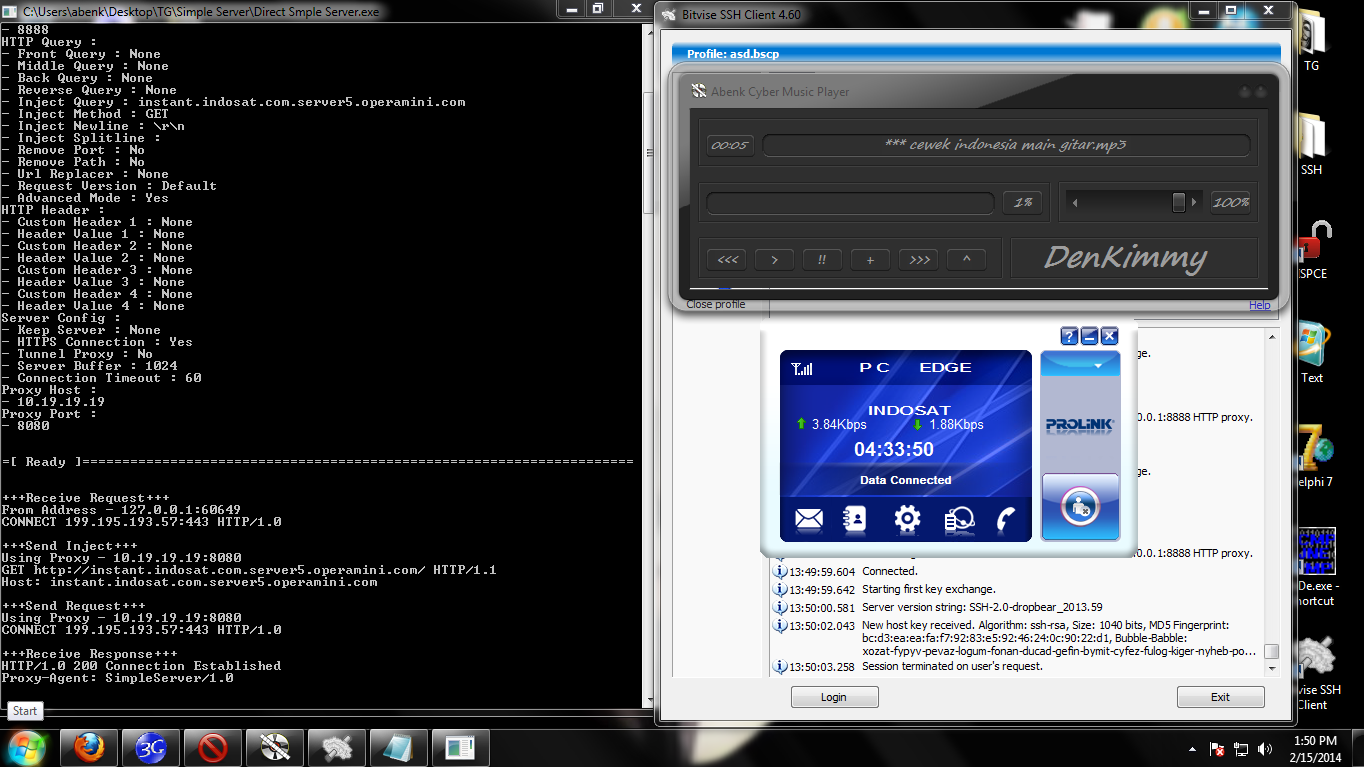Click the 'Starting first key exchange' log entry
Image resolution: width=1364 pixels, height=767 pixels.
[928, 589]
